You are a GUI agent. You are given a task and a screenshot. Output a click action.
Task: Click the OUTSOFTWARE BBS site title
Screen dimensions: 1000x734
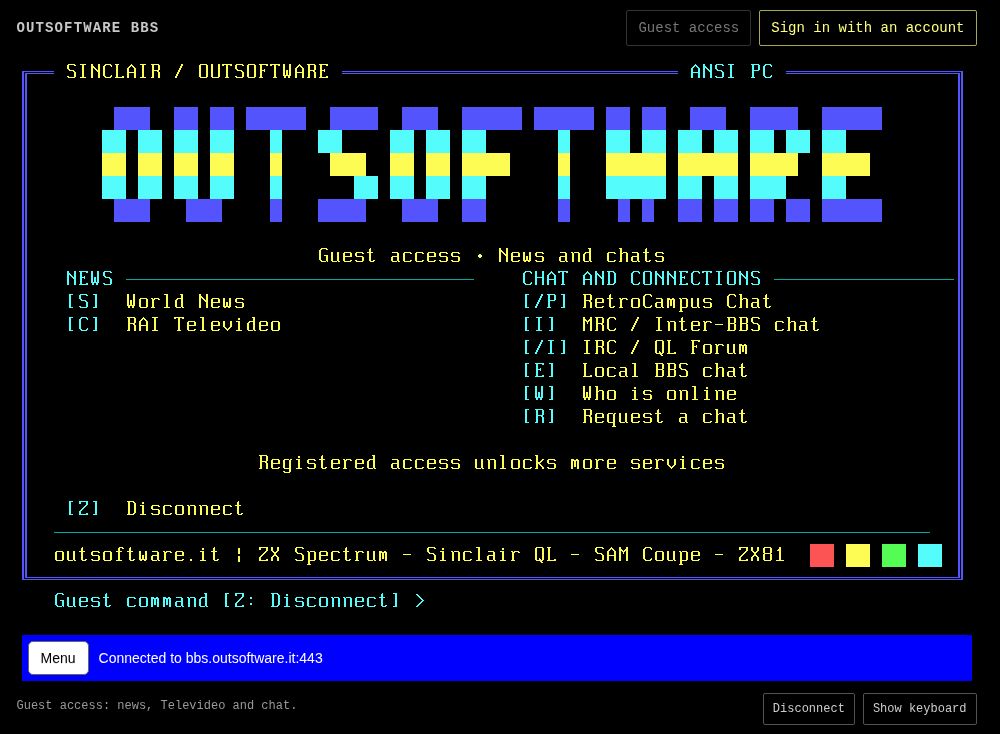pyautogui.click(x=87, y=27)
